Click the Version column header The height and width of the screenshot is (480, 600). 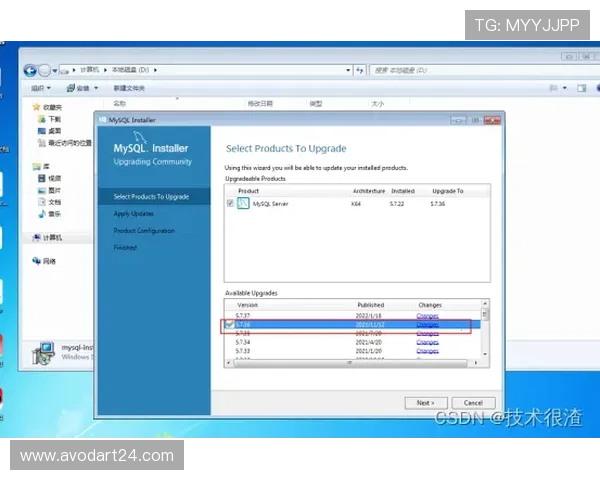pyautogui.click(x=248, y=305)
